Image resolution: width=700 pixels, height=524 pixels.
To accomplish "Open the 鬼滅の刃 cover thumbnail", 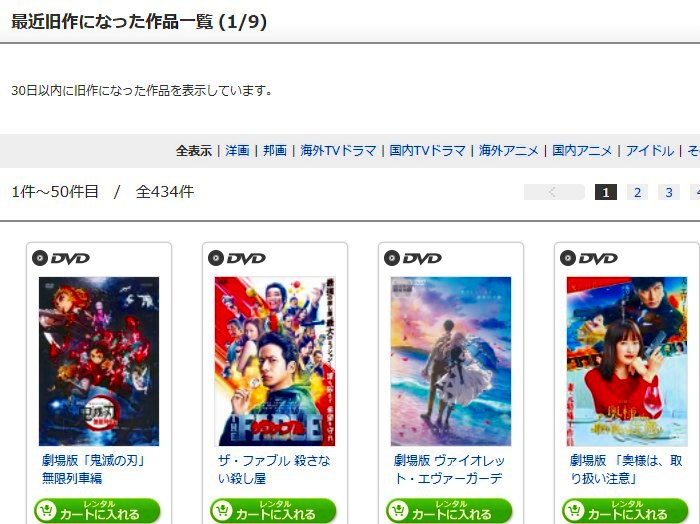I will pyautogui.click(x=99, y=361).
